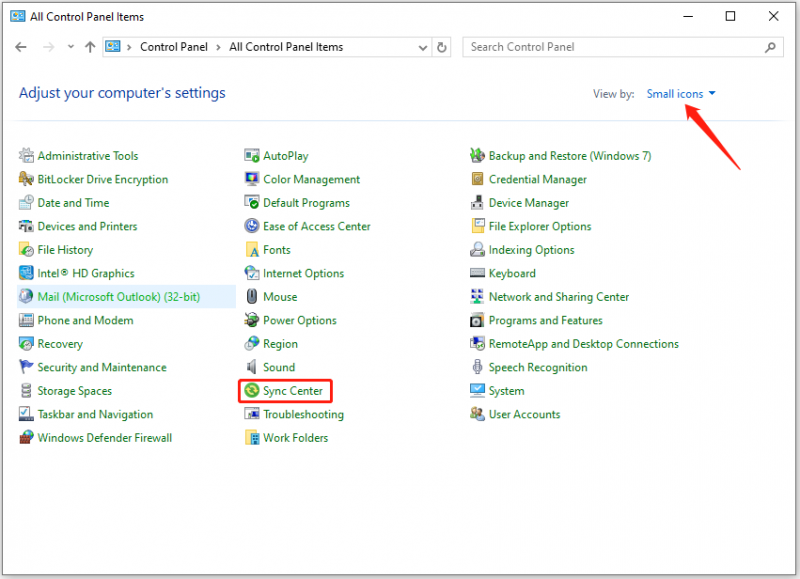Image resolution: width=800 pixels, height=579 pixels.
Task: Open the Keyboard icon
Action: pos(477,272)
